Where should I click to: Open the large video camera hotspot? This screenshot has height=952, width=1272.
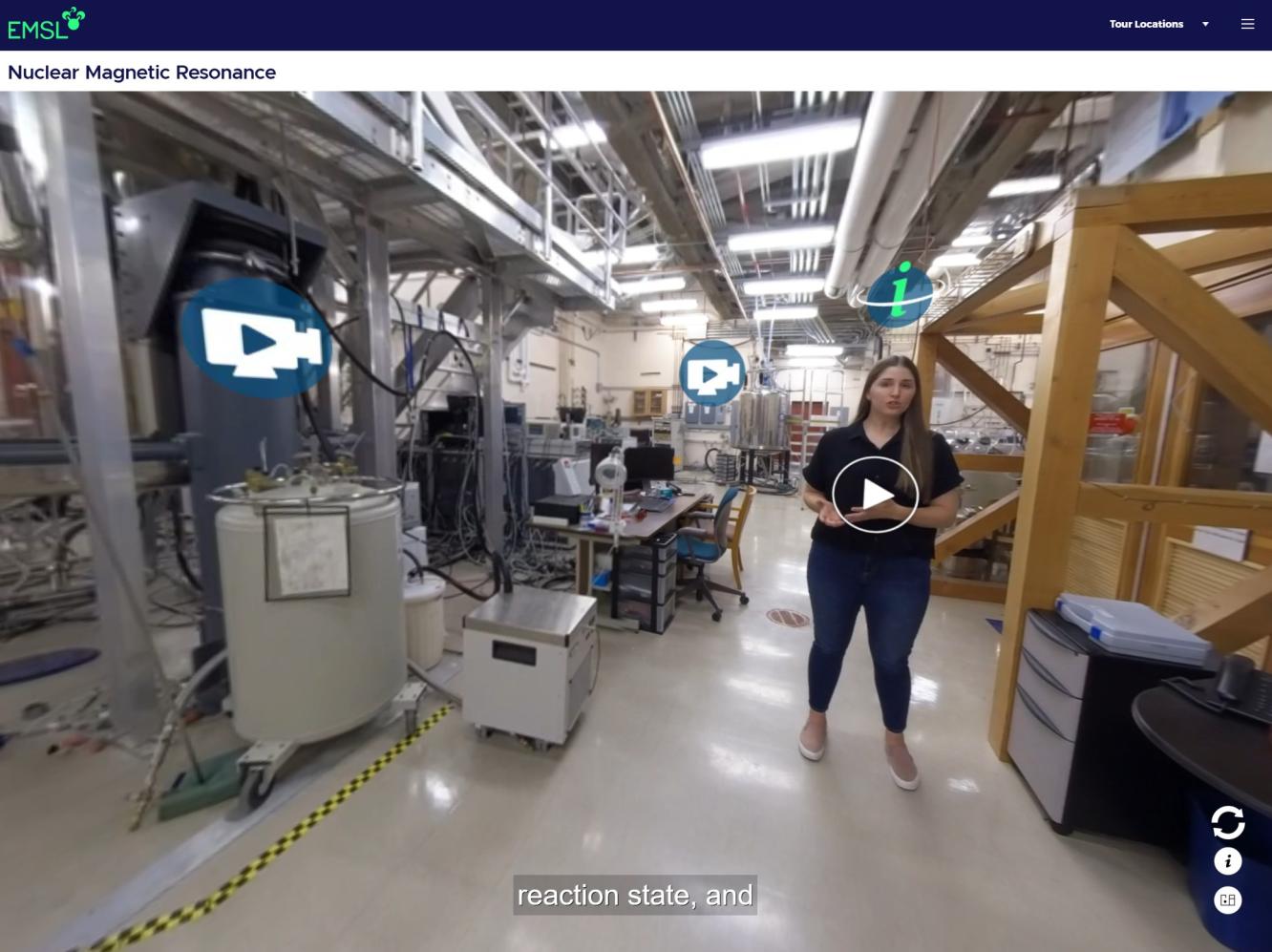click(256, 339)
